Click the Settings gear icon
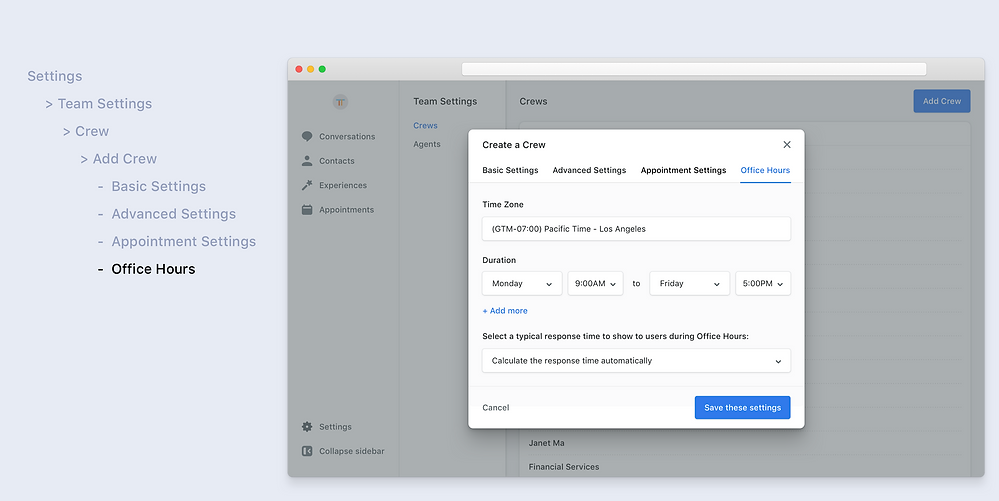Image resolution: width=999 pixels, height=501 pixels. point(307,426)
